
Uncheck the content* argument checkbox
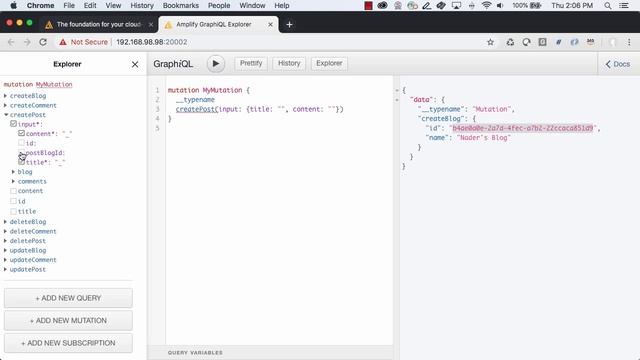[22, 133]
